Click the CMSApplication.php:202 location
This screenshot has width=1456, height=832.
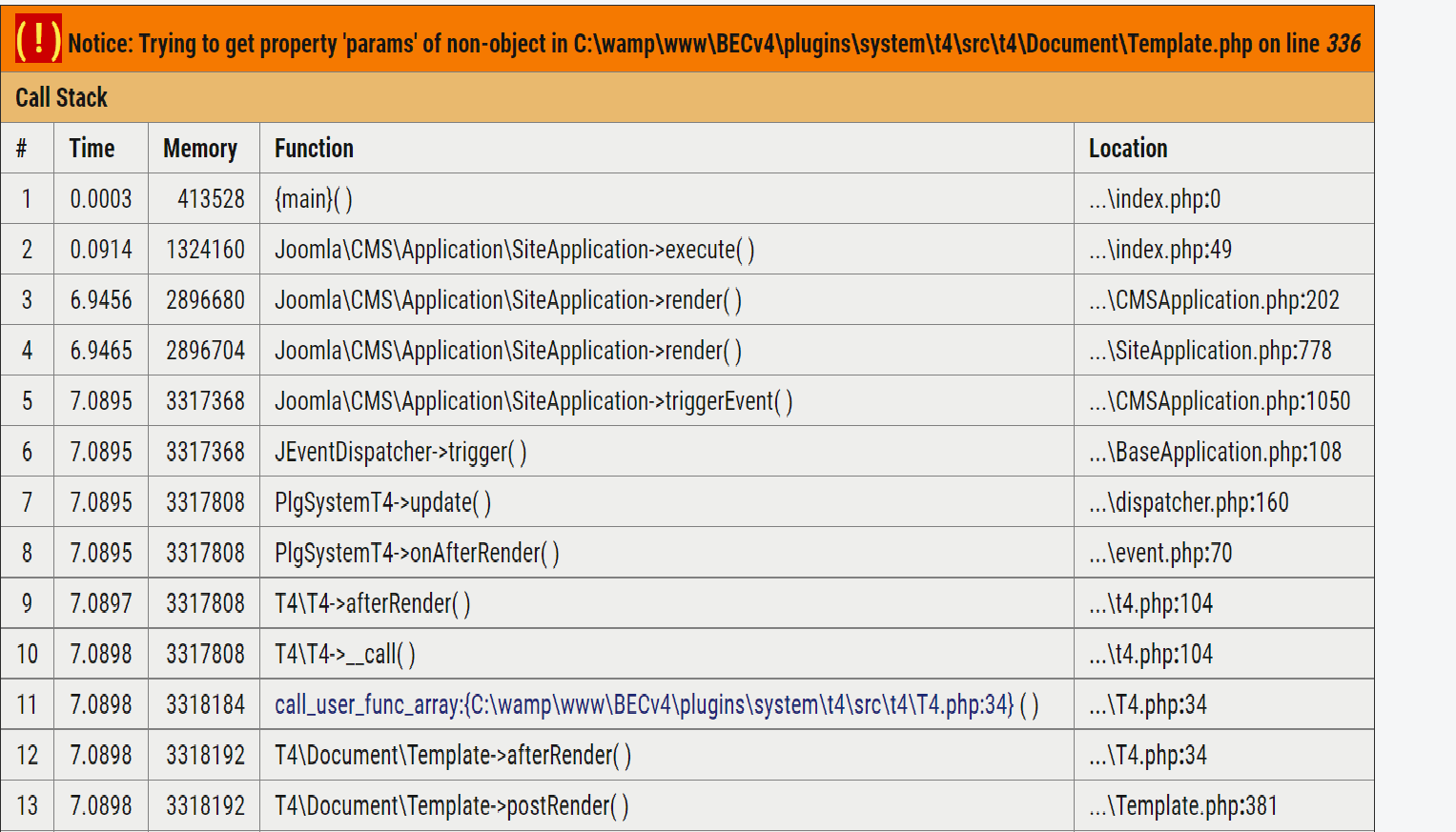click(1214, 300)
